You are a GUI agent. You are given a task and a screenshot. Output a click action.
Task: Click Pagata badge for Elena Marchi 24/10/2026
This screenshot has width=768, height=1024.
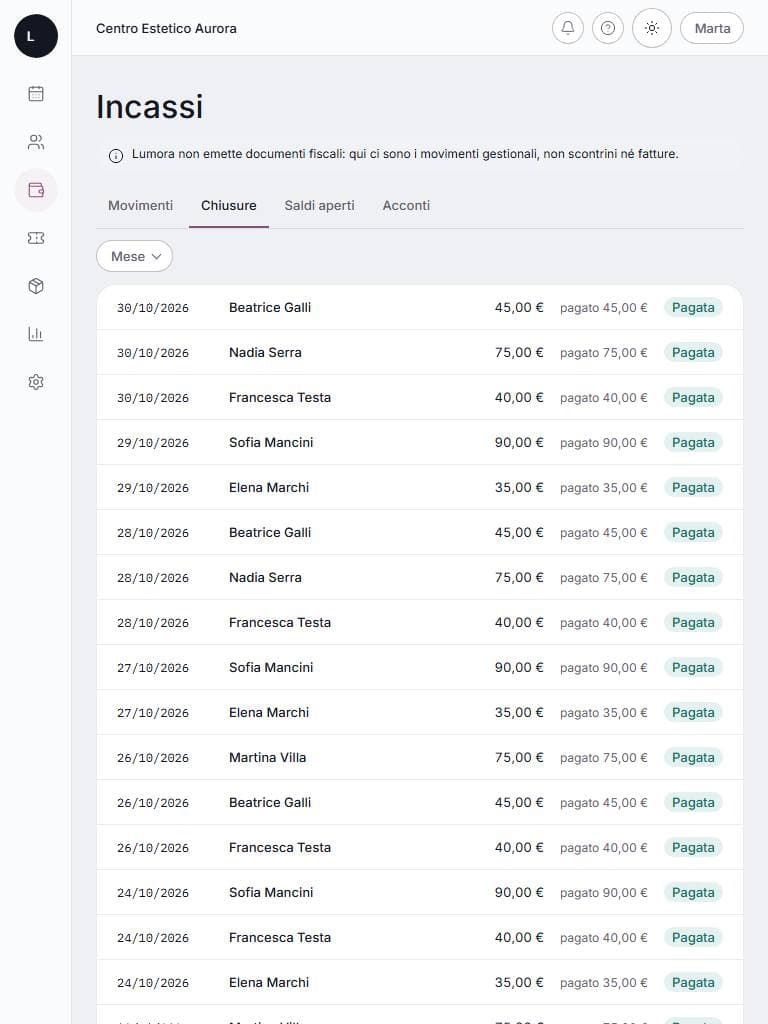click(693, 984)
